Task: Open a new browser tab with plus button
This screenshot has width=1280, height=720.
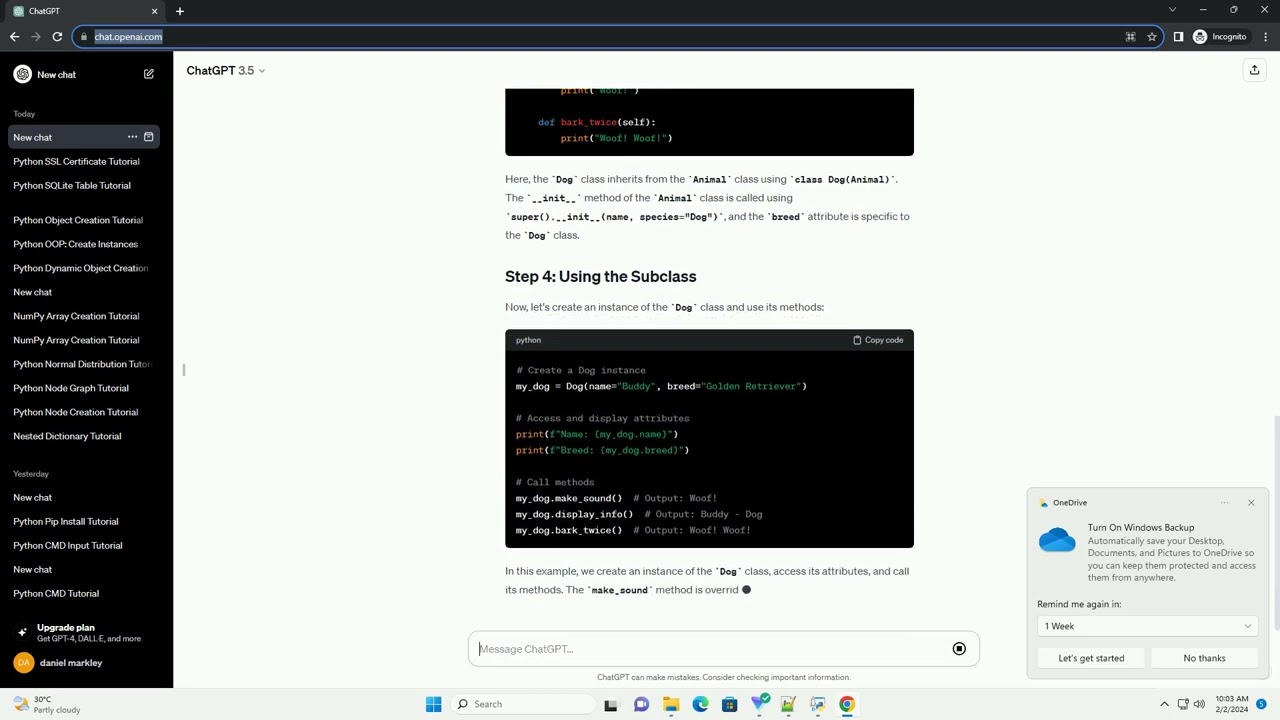Action: click(180, 11)
